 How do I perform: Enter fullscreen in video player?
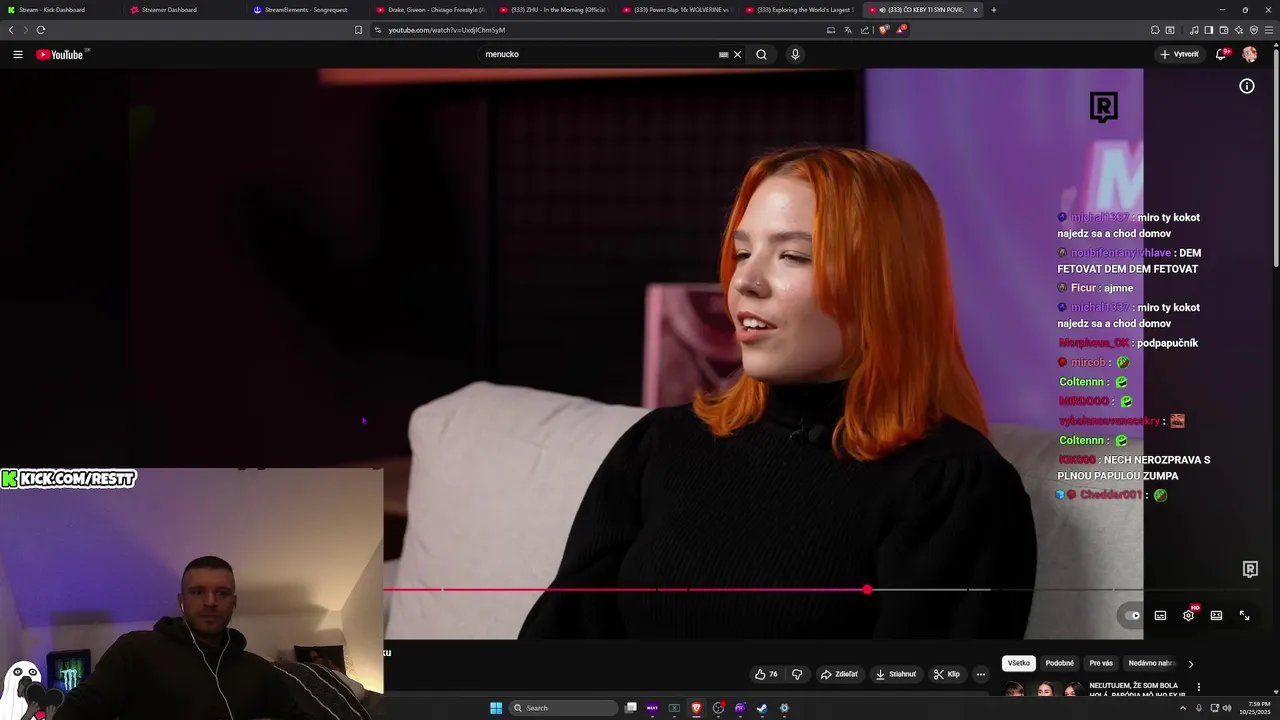pos(1244,615)
